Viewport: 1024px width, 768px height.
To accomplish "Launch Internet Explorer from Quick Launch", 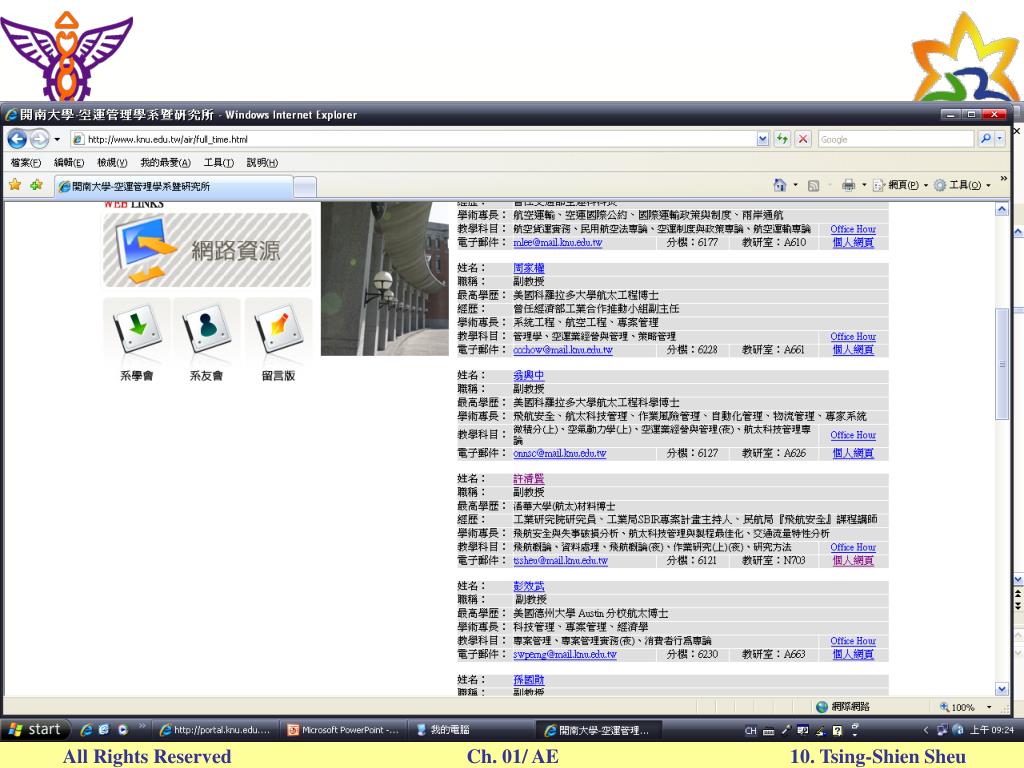I will click(x=86, y=729).
